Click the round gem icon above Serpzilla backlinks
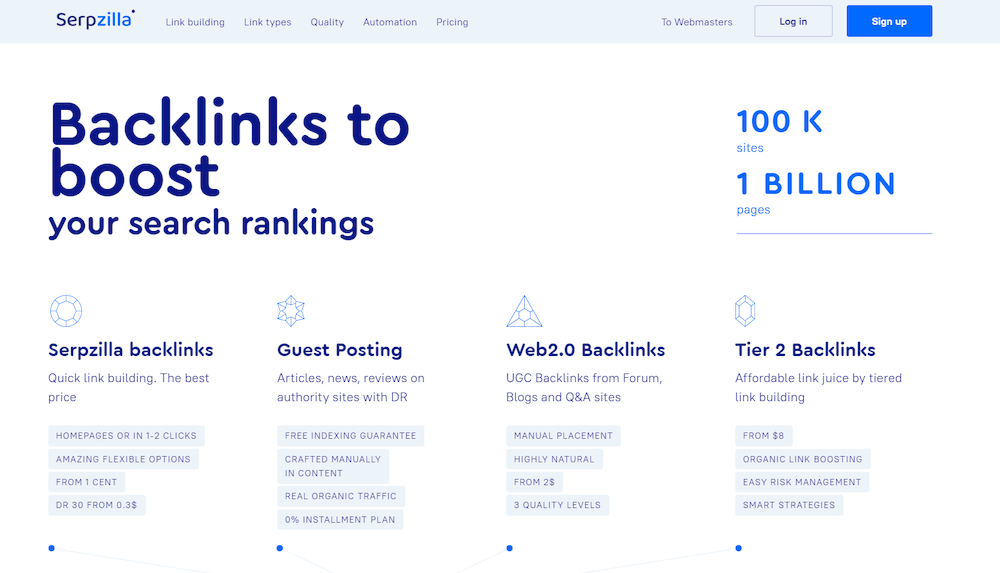 tap(66, 311)
